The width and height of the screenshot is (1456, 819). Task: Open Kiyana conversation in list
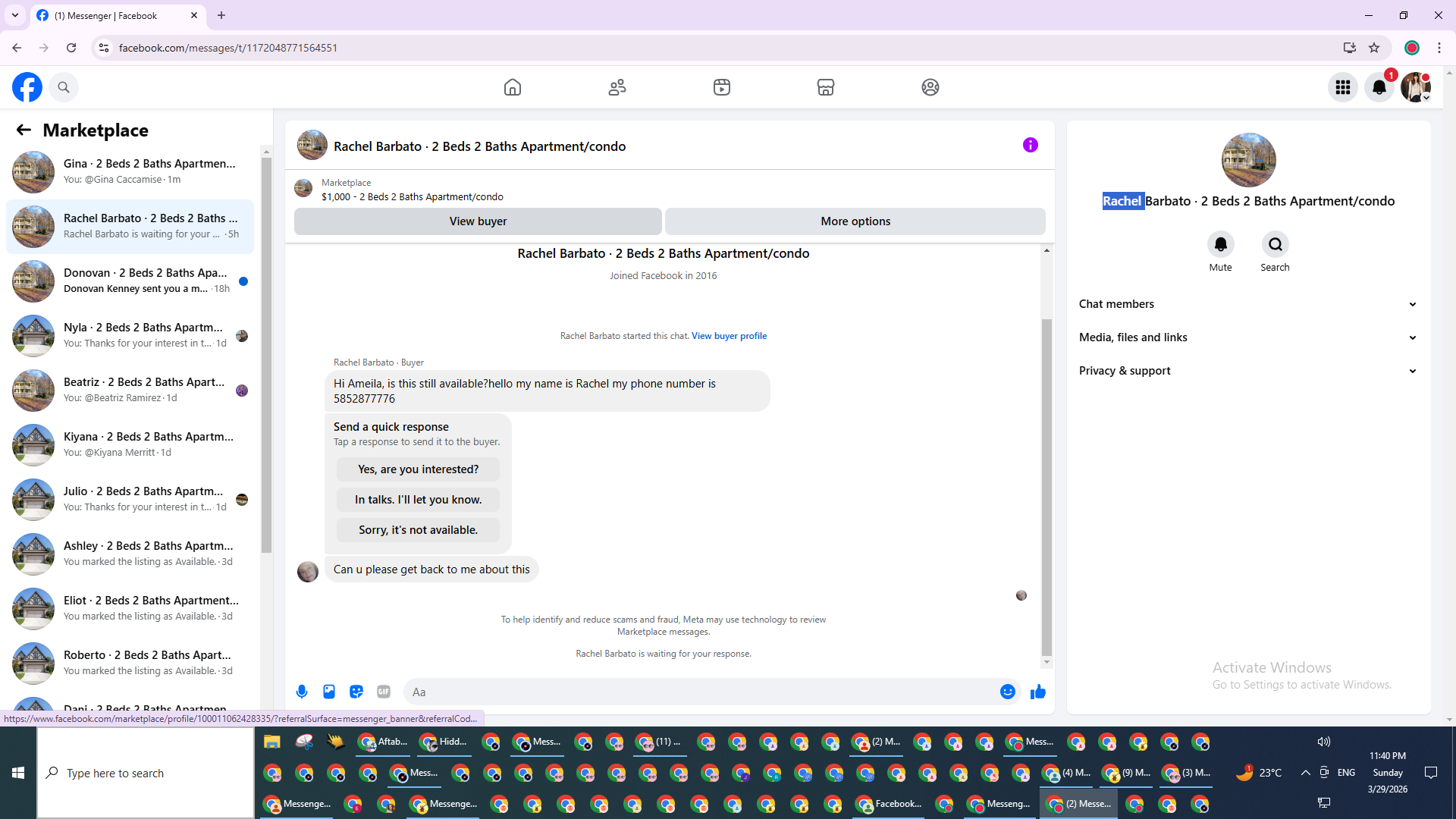130,444
